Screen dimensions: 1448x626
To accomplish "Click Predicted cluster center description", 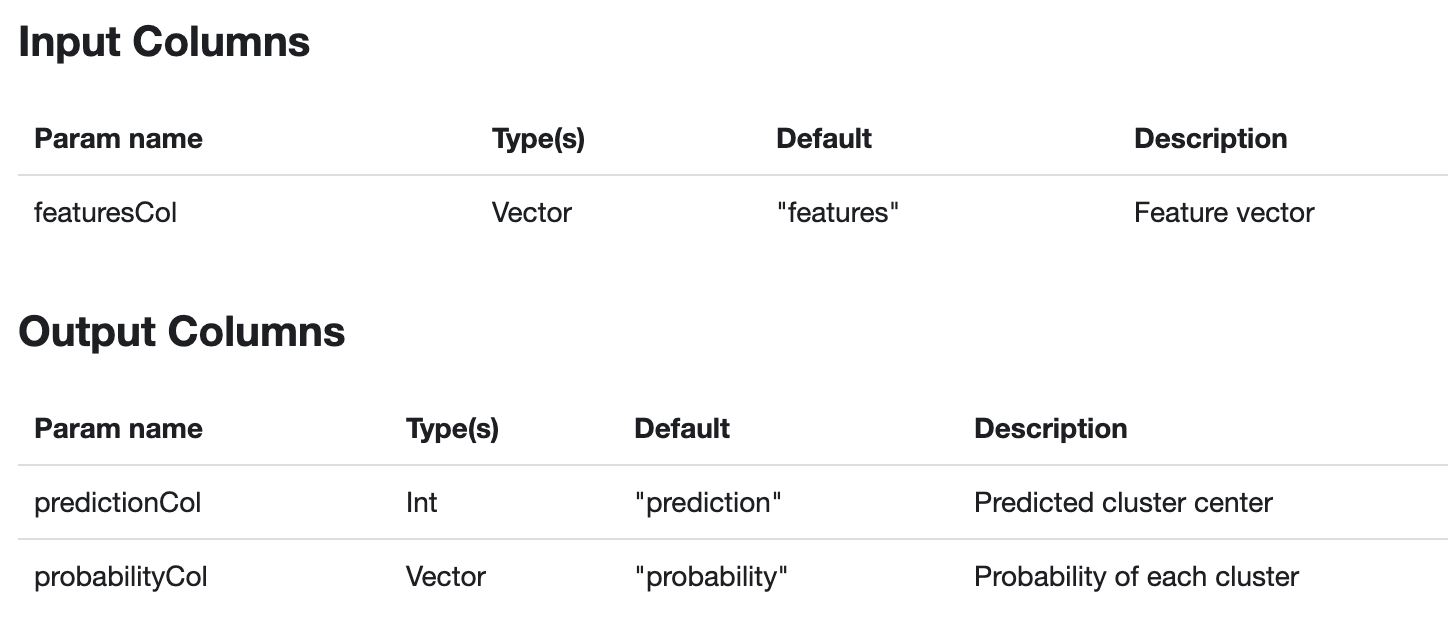I will pos(1123,502).
